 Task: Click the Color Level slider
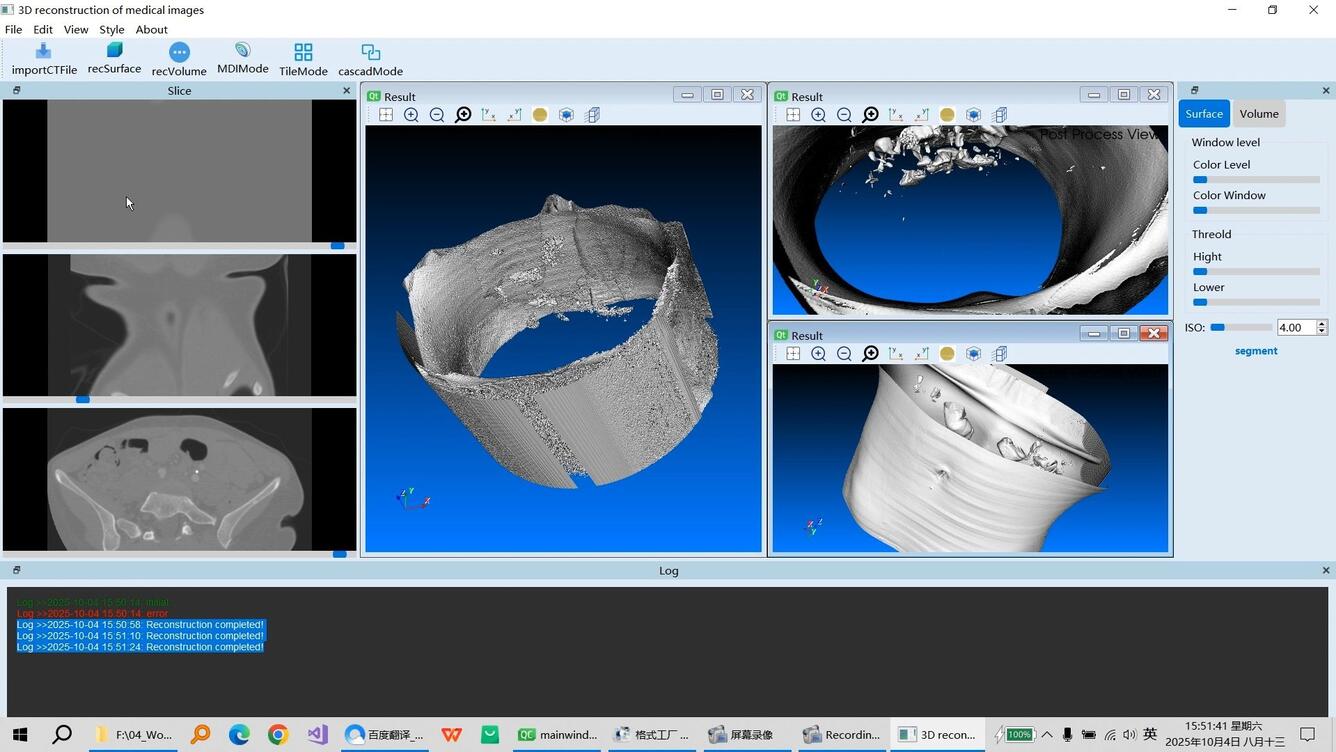(x=1256, y=180)
